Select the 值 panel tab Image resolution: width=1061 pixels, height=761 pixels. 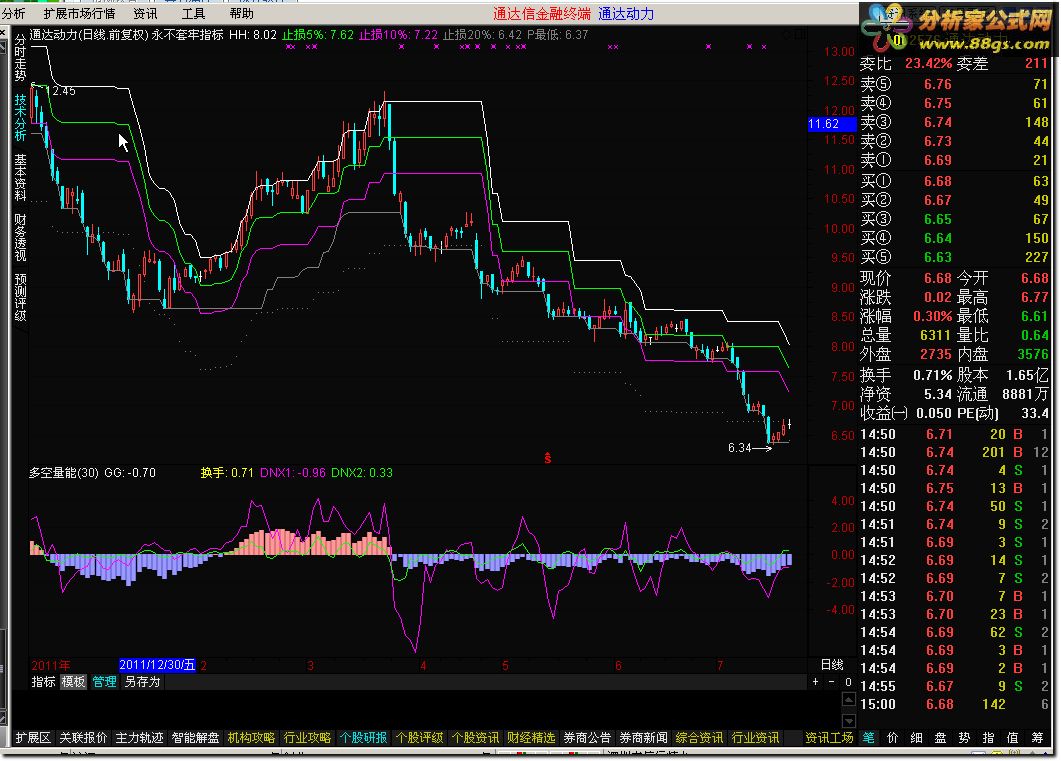[x=1012, y=737]
